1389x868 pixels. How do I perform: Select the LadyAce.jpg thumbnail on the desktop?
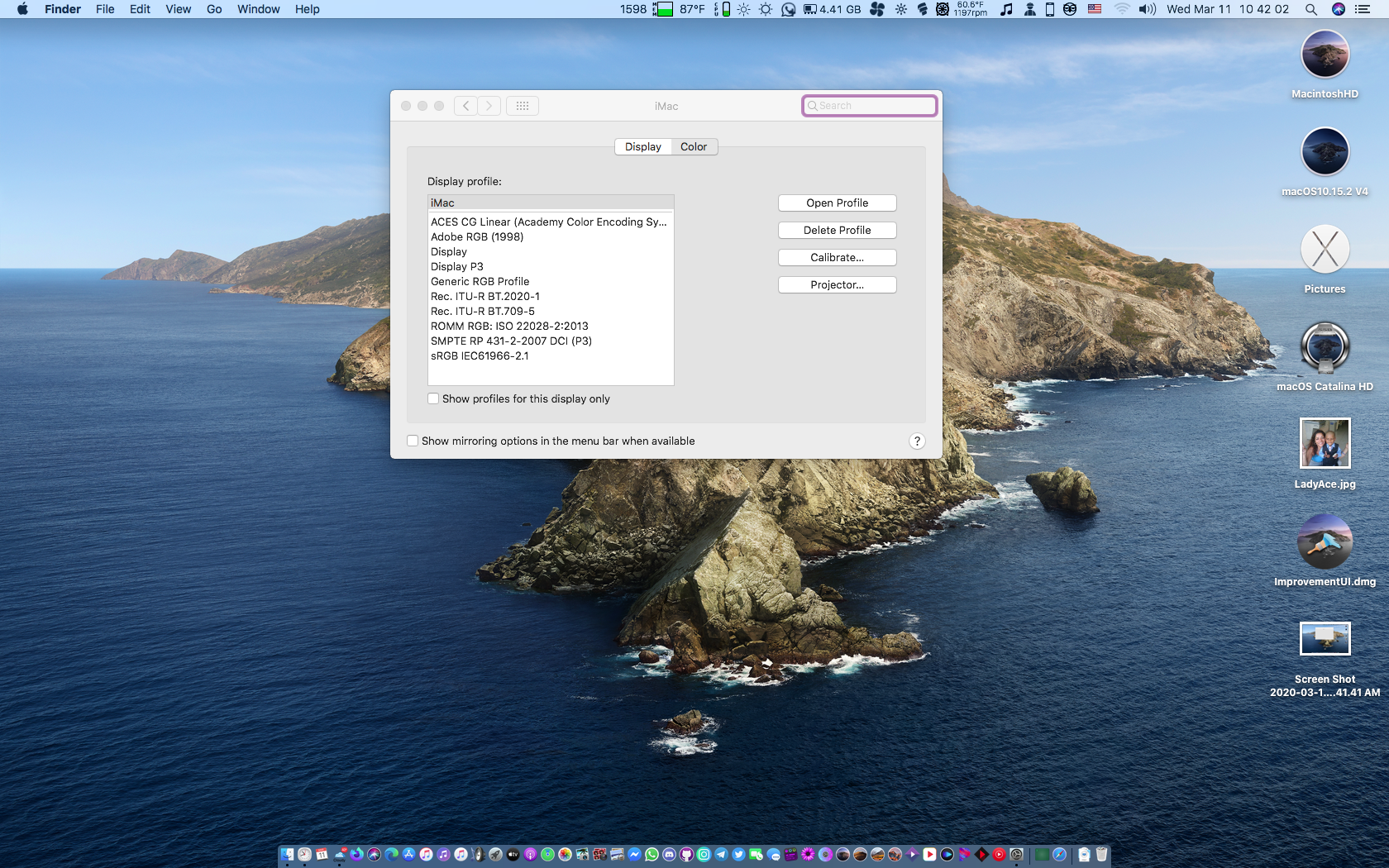pyautogui.click(x=1325, y=444)
